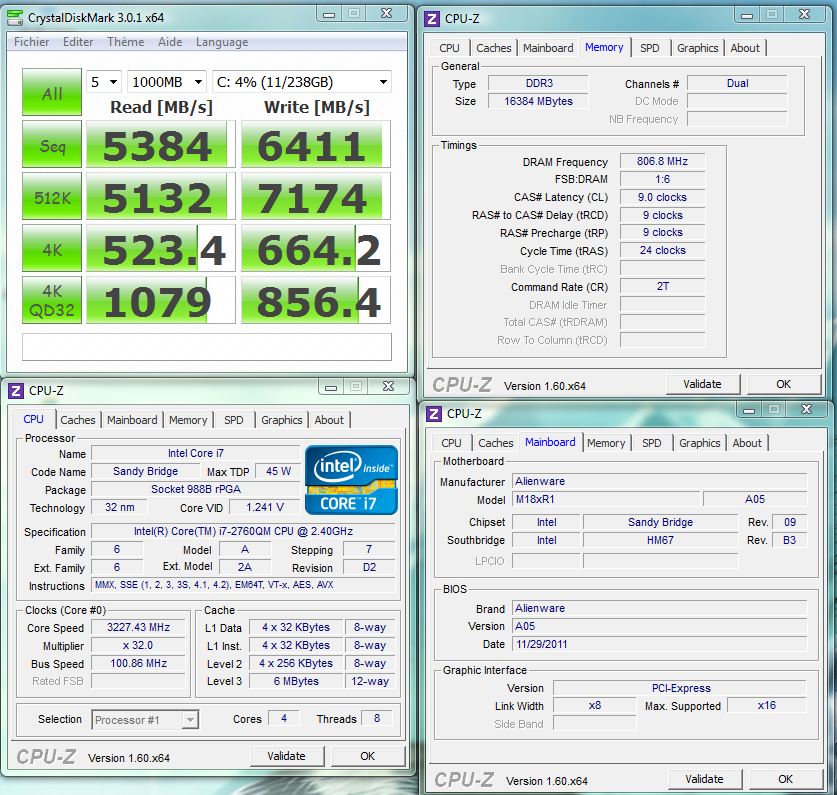The width and height of the screenshot is (837, 795).
Task: Click the Seq write result 6411
Action: click(315, 144)
